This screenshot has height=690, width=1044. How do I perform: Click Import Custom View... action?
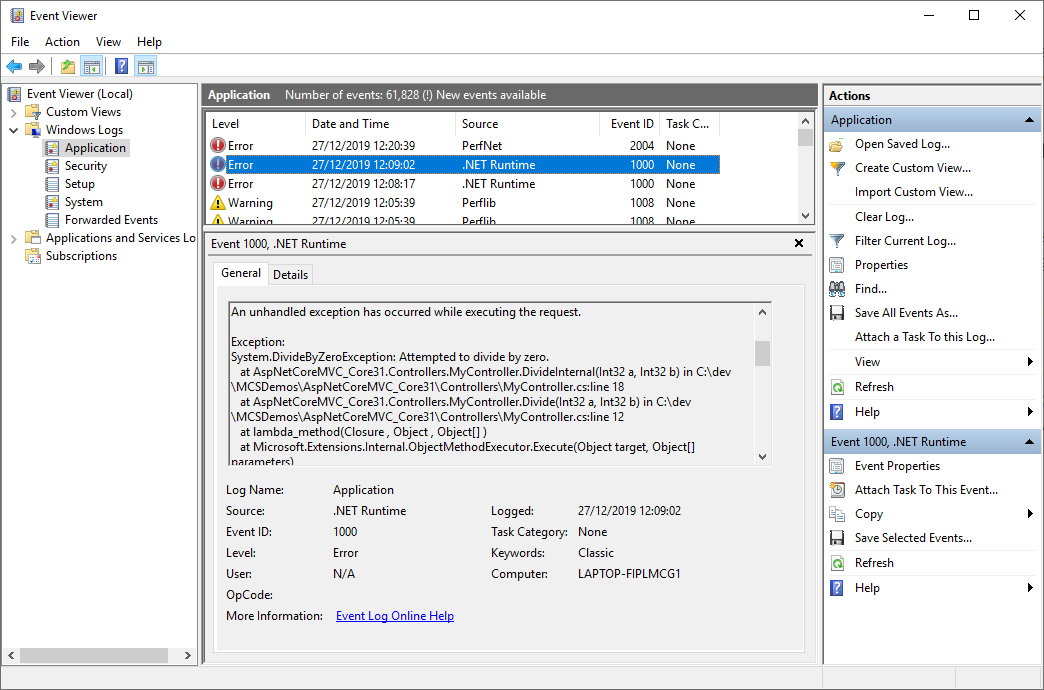pyautogui.click(x=914, y=192)
